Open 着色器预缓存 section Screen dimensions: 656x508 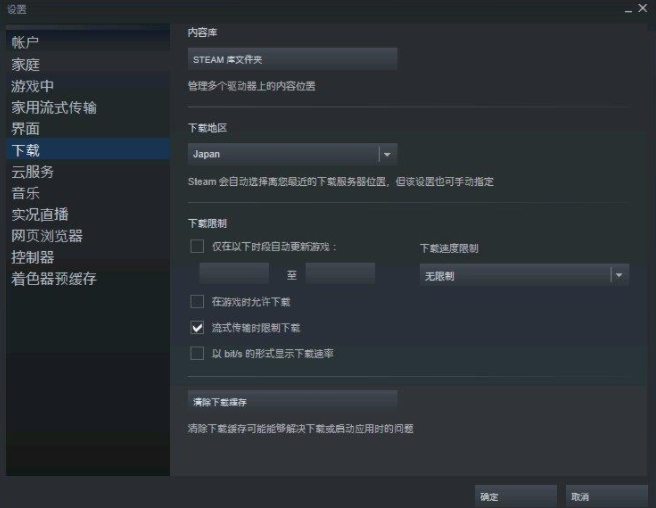[x=54, y=279]
